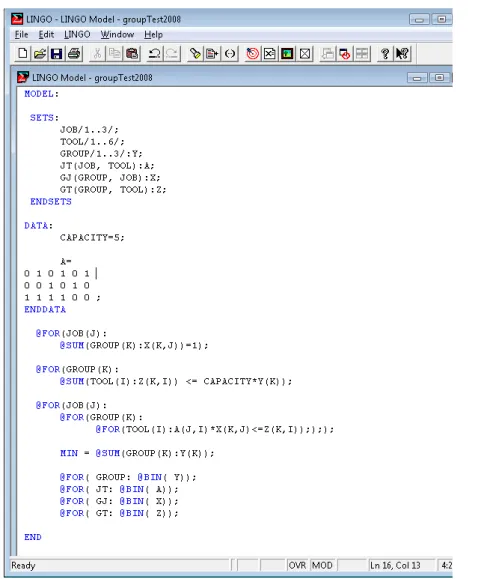Restore the inner LINGO Model window

click(x=439, y=78)
